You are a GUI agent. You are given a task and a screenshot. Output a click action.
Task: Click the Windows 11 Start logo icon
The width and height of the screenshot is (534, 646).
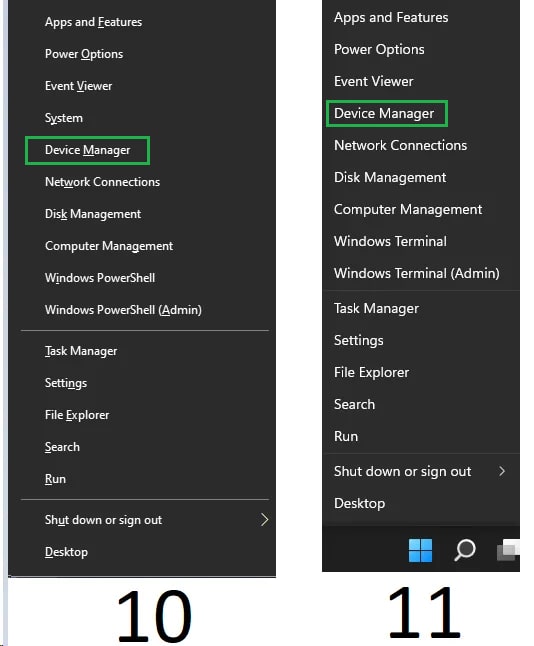click(x=420, y=550)
